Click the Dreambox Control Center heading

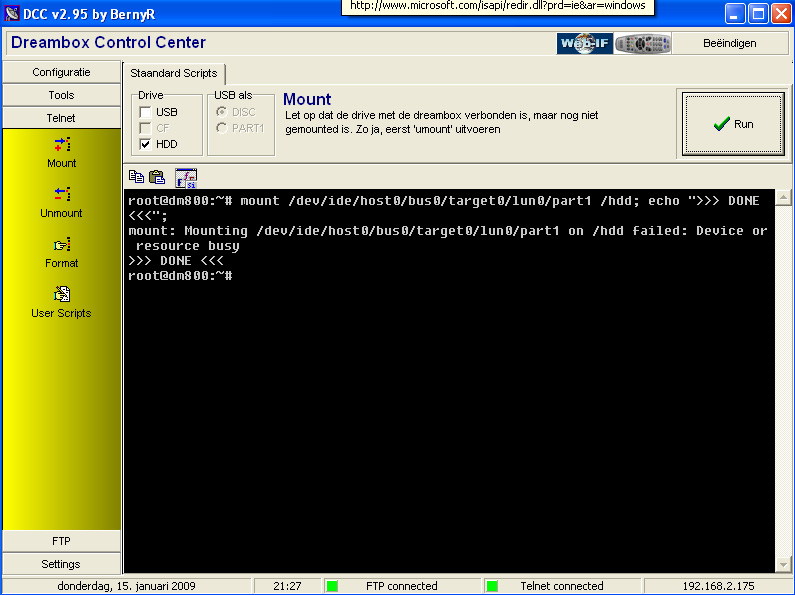pos(108,42)
